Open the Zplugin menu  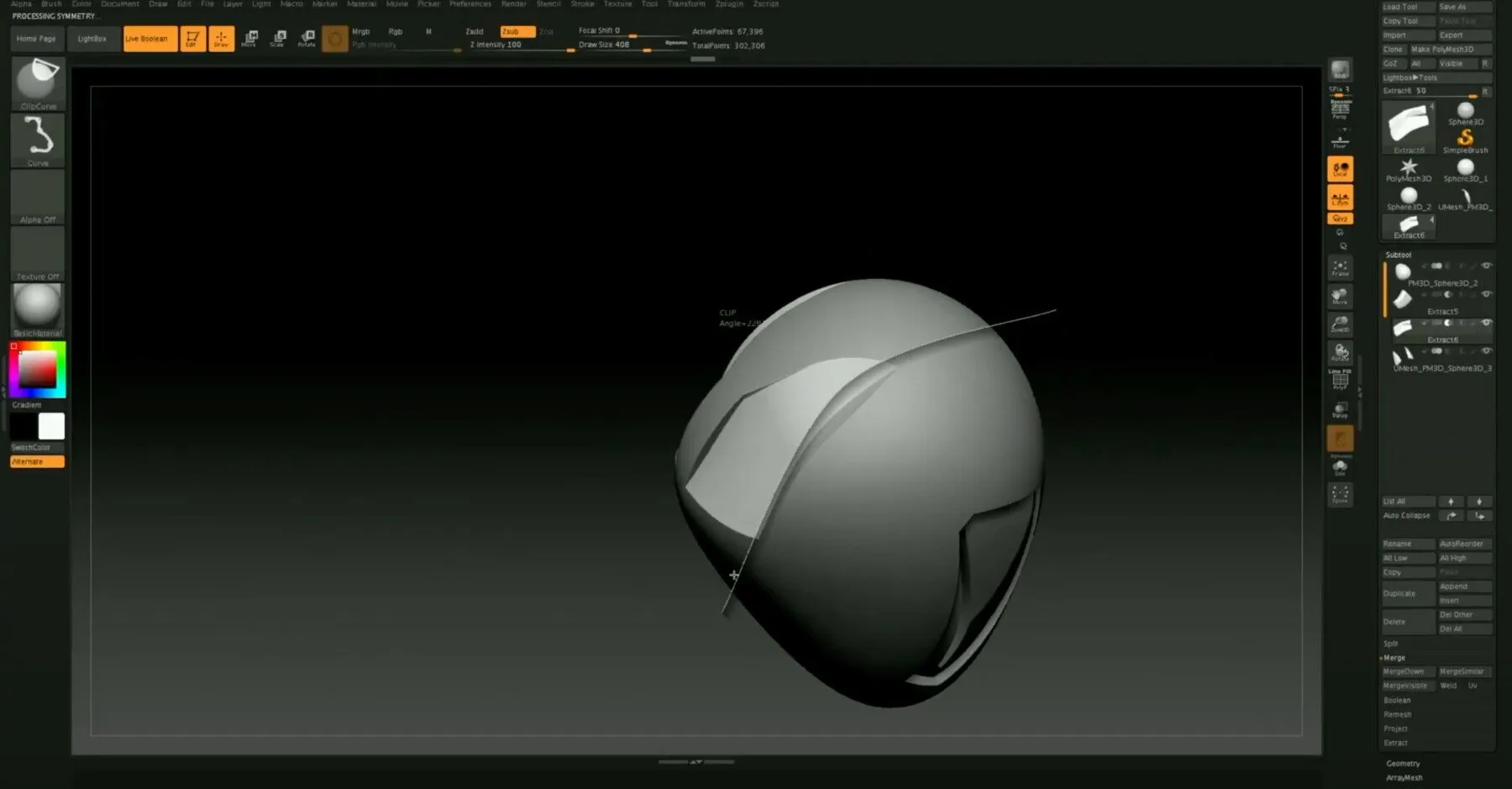[x=729, y=4]
